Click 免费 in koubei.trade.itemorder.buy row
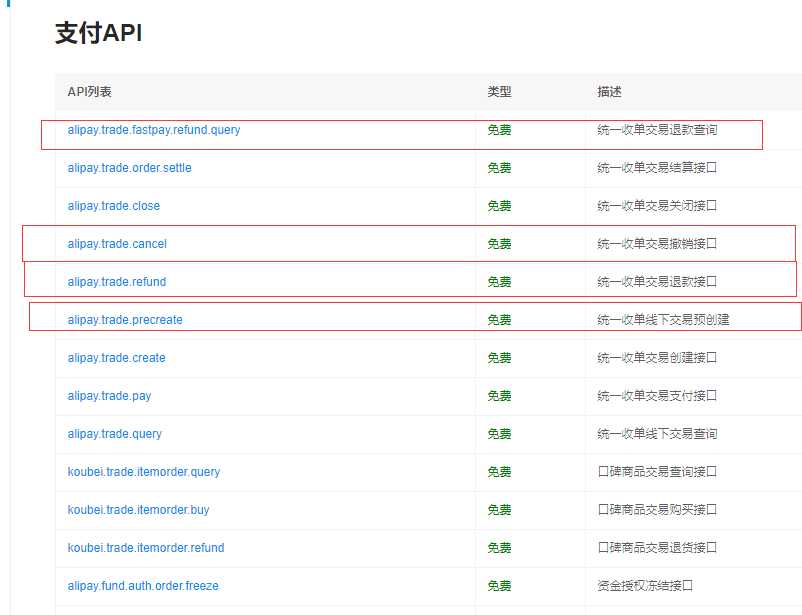 [499, 510]
